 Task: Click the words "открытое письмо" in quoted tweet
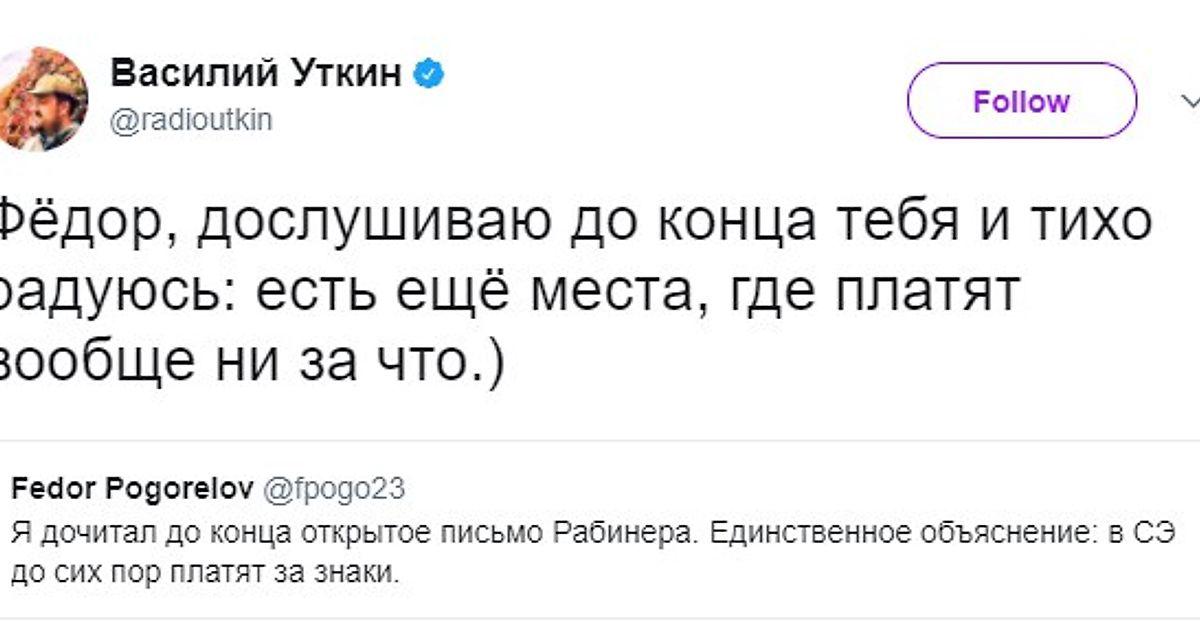tap(401, 531)
